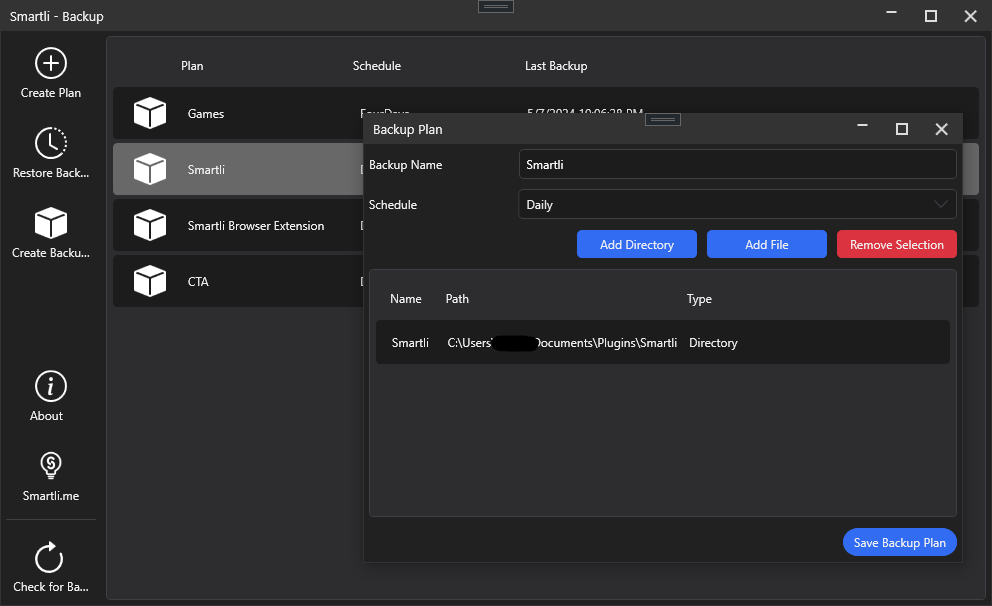Open Smartli.me lightbulb icon
The image size is (992, 606).
[50, 465]
